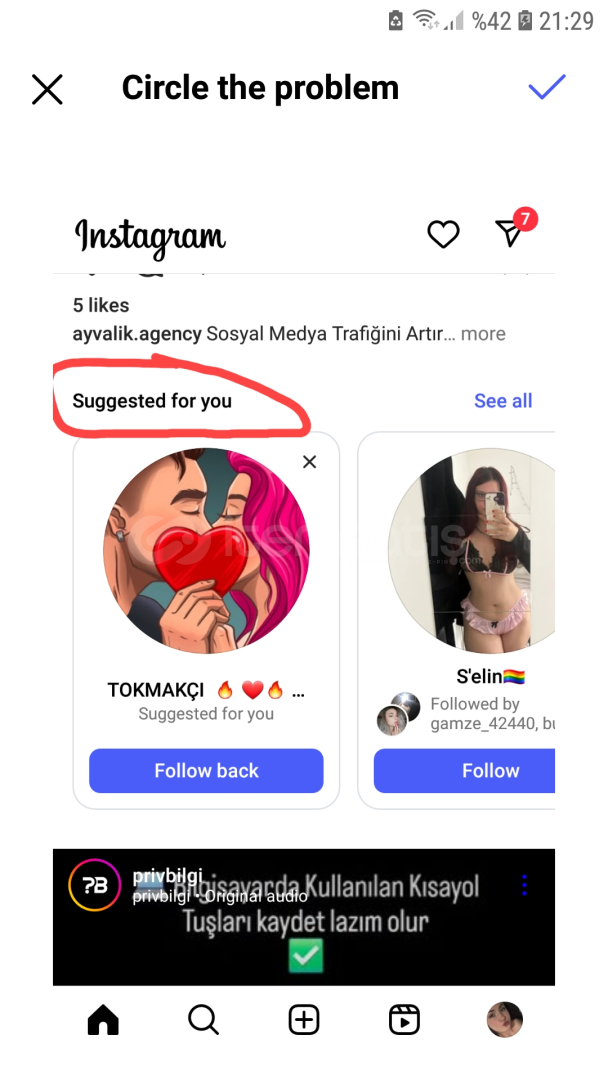Open notifications heart icon
This screenshot has height=1080, width=608.
click(x=443, y=234)
